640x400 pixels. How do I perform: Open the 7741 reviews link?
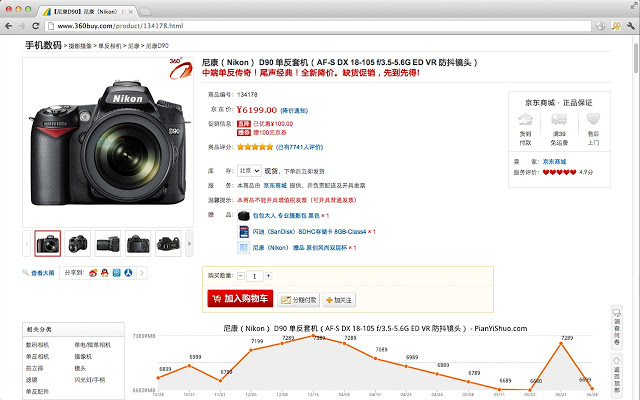point(299,147)
